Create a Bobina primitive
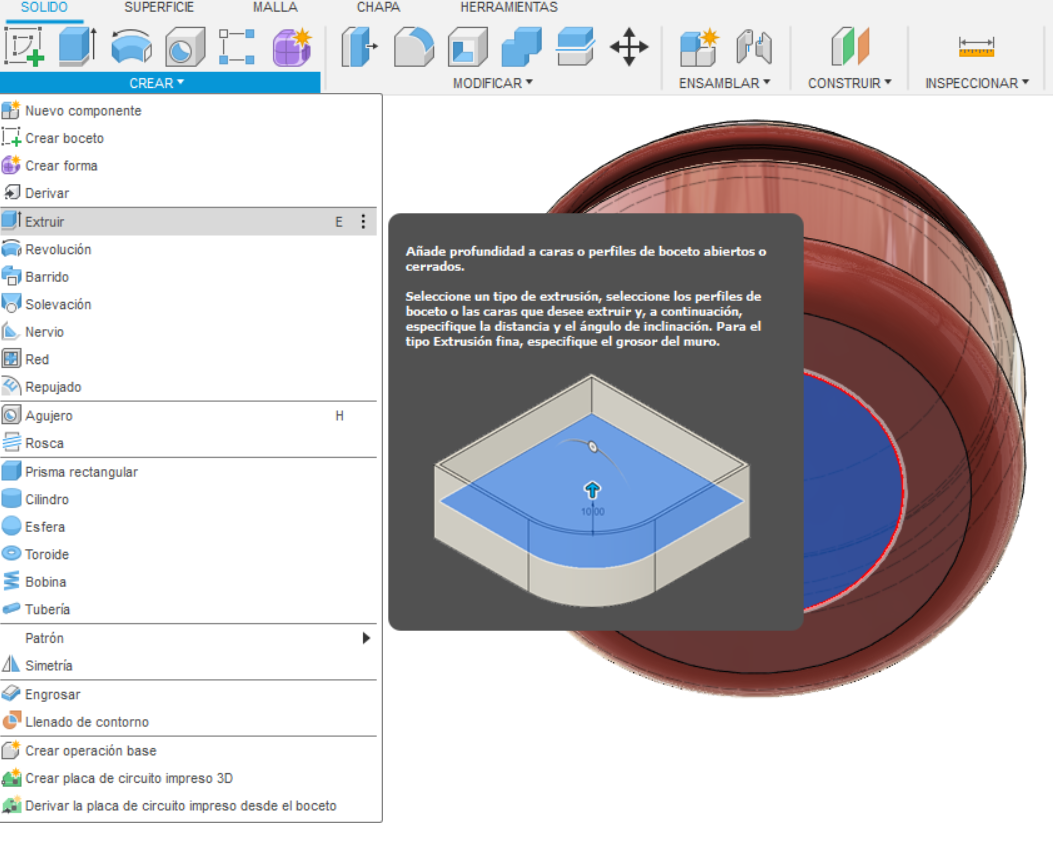Image resolution: width=1053 pixels, height=847 pixels. click(189, 582)
